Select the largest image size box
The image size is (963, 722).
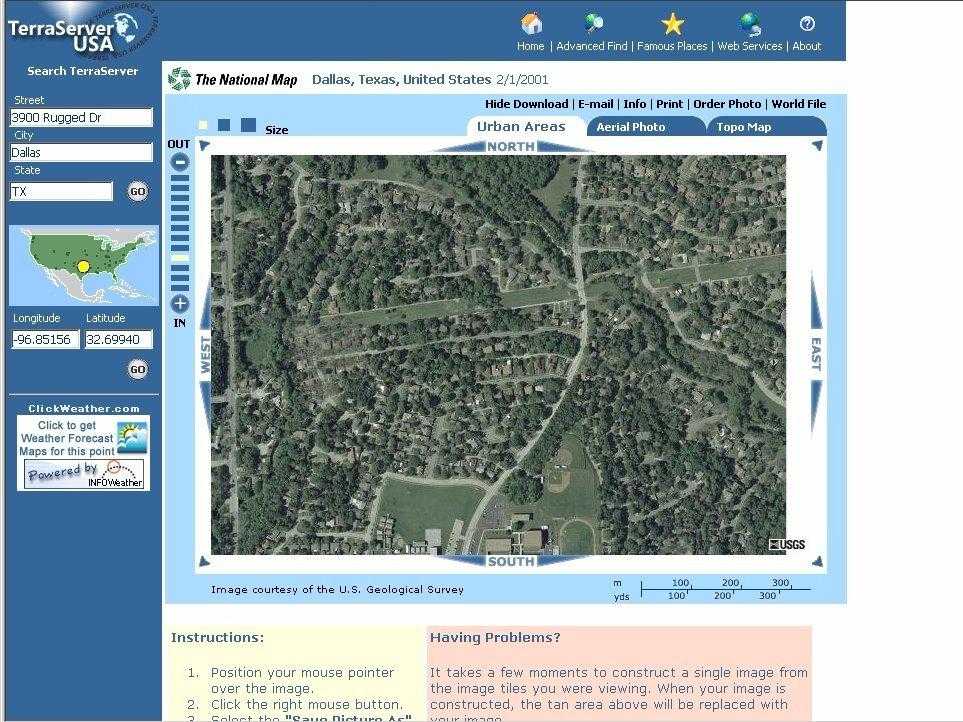coord(248,125)
